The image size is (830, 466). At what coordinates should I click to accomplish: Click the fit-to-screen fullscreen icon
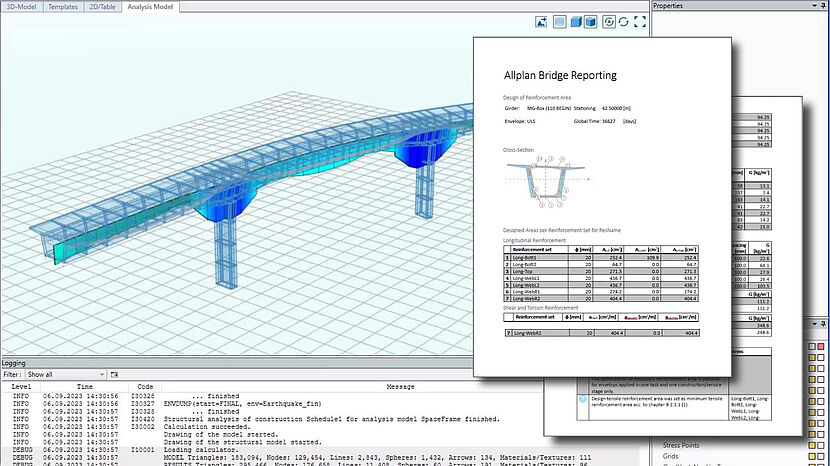(x=640, y=22)
